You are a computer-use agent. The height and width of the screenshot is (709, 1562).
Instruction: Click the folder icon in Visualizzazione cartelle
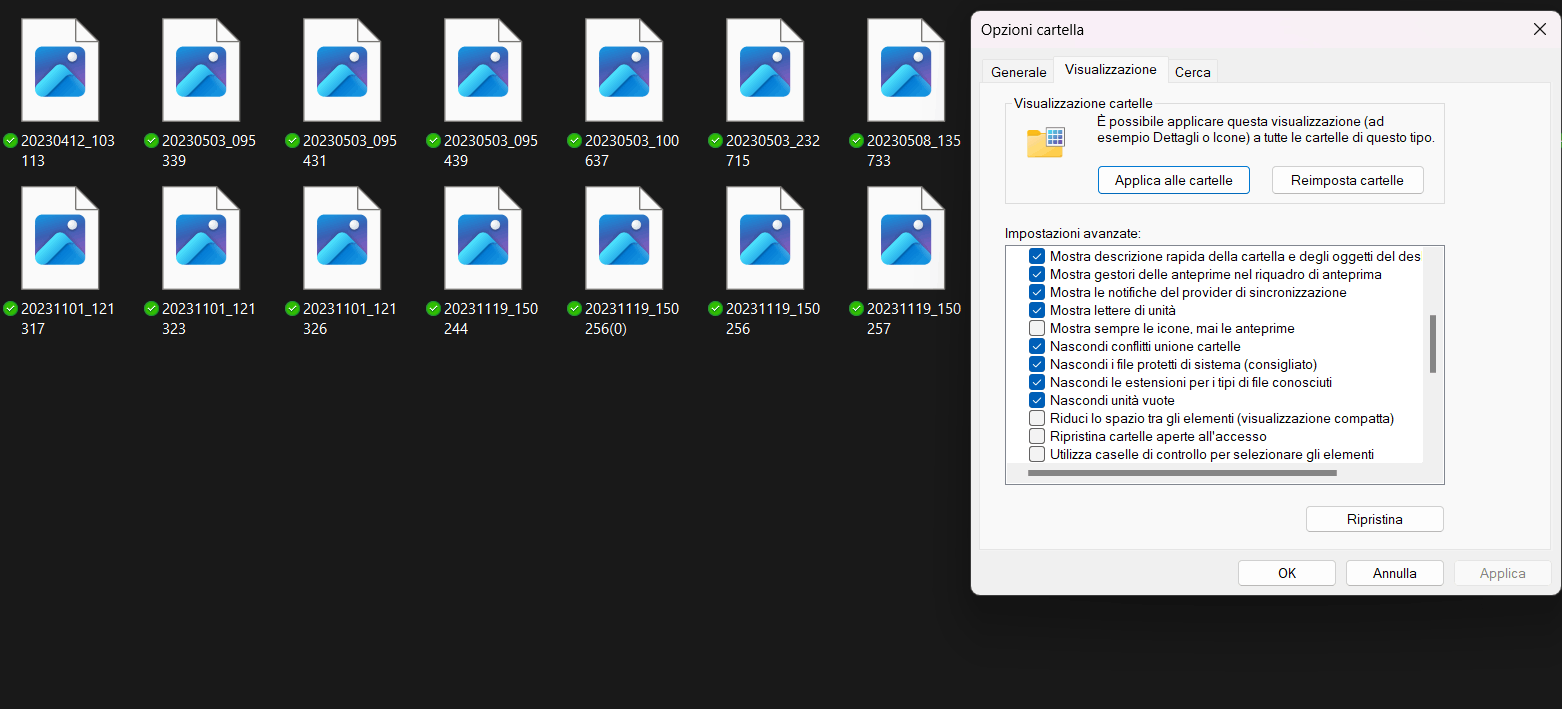coord(1045,142)
